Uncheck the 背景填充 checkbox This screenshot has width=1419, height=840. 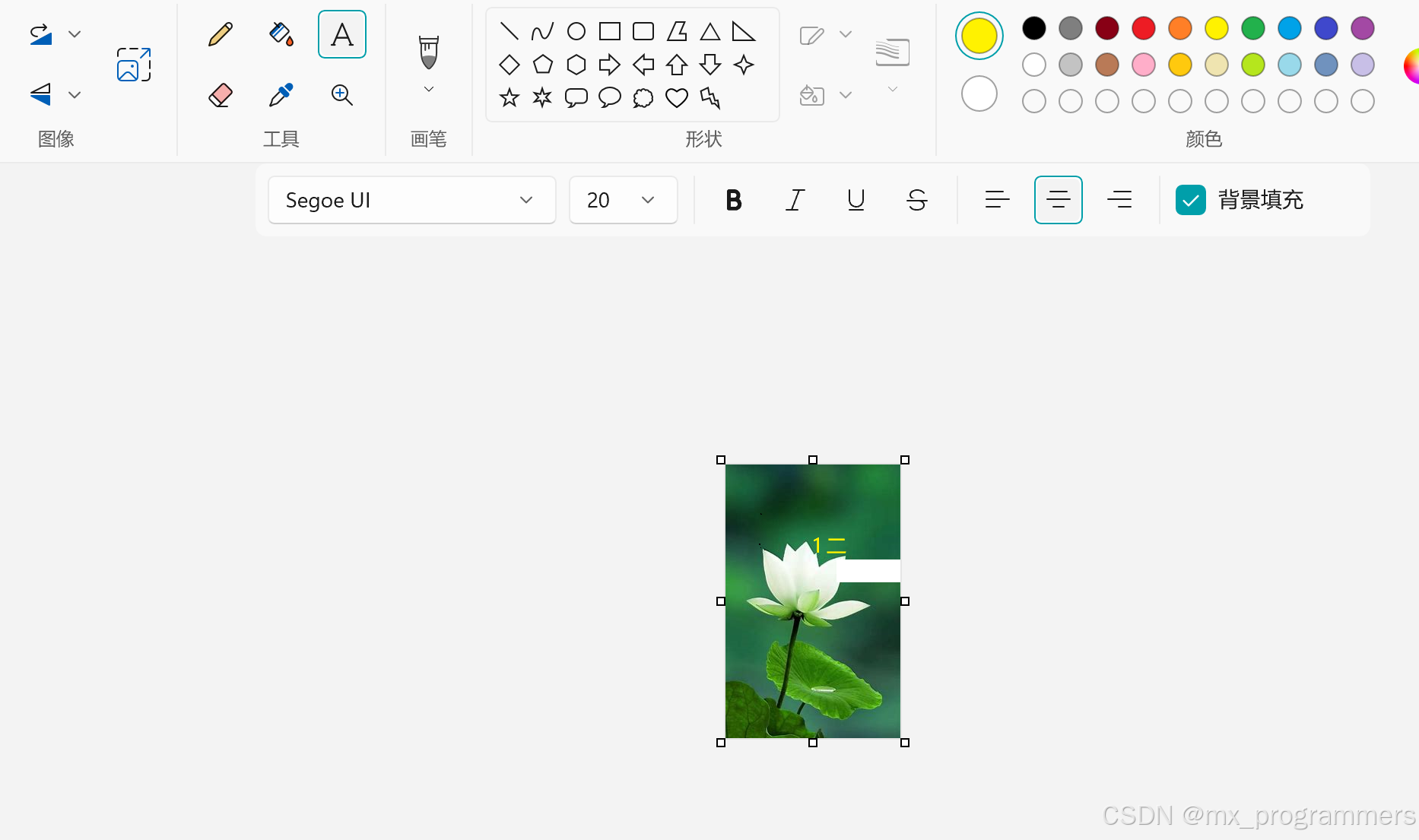click(x=1191, y=200)
